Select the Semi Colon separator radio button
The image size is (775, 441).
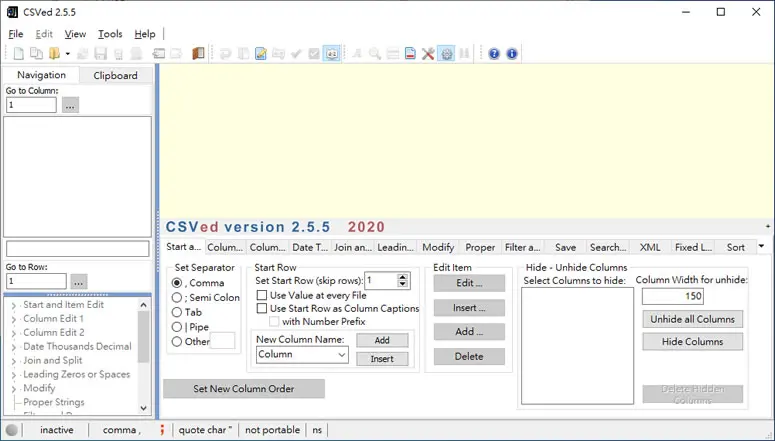point(177,298)
